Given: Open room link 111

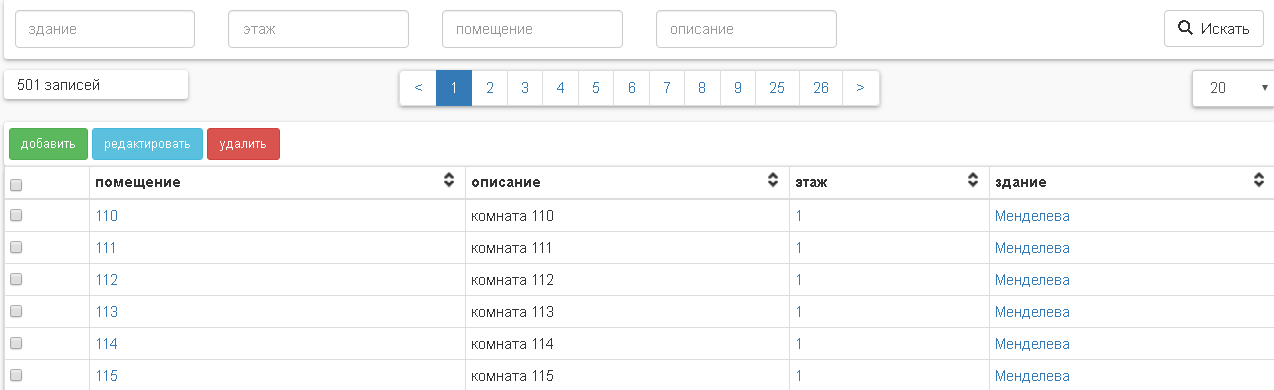Looking at the screenshot, I should point(106,248).
